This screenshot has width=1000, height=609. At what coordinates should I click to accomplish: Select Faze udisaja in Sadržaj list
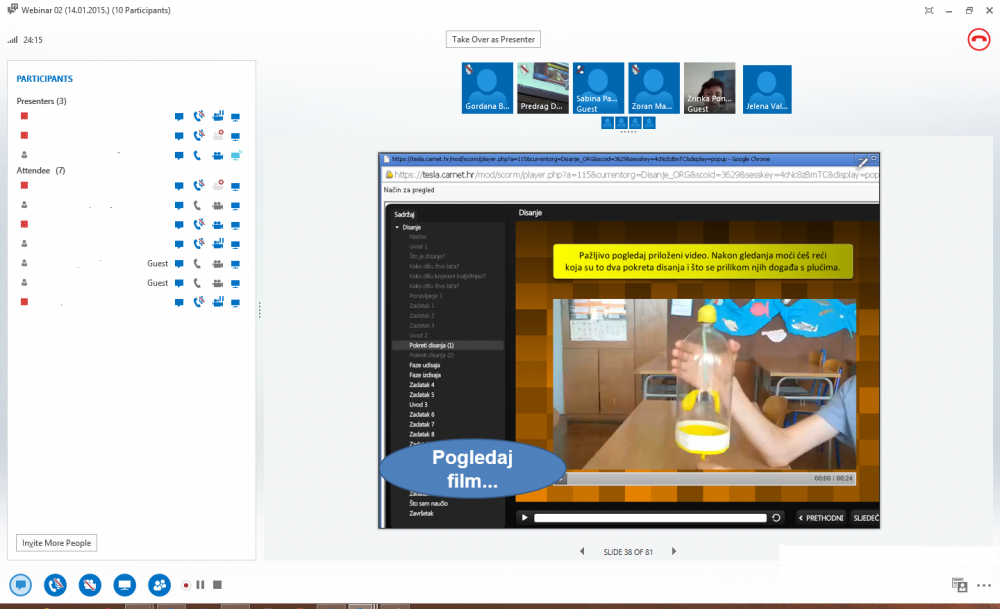[425, 365]
